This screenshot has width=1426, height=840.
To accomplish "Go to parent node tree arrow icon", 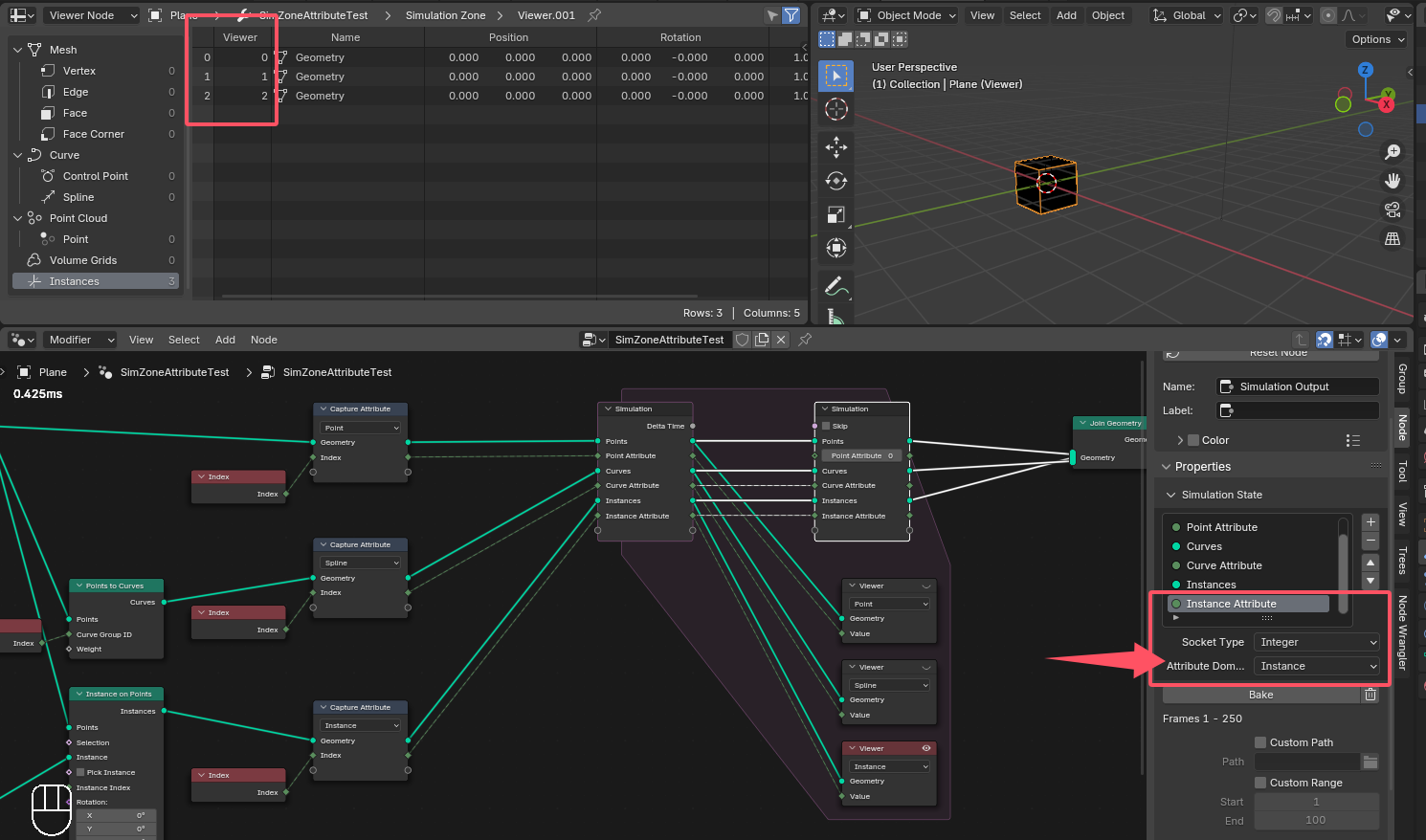I will pos(1300,340).
